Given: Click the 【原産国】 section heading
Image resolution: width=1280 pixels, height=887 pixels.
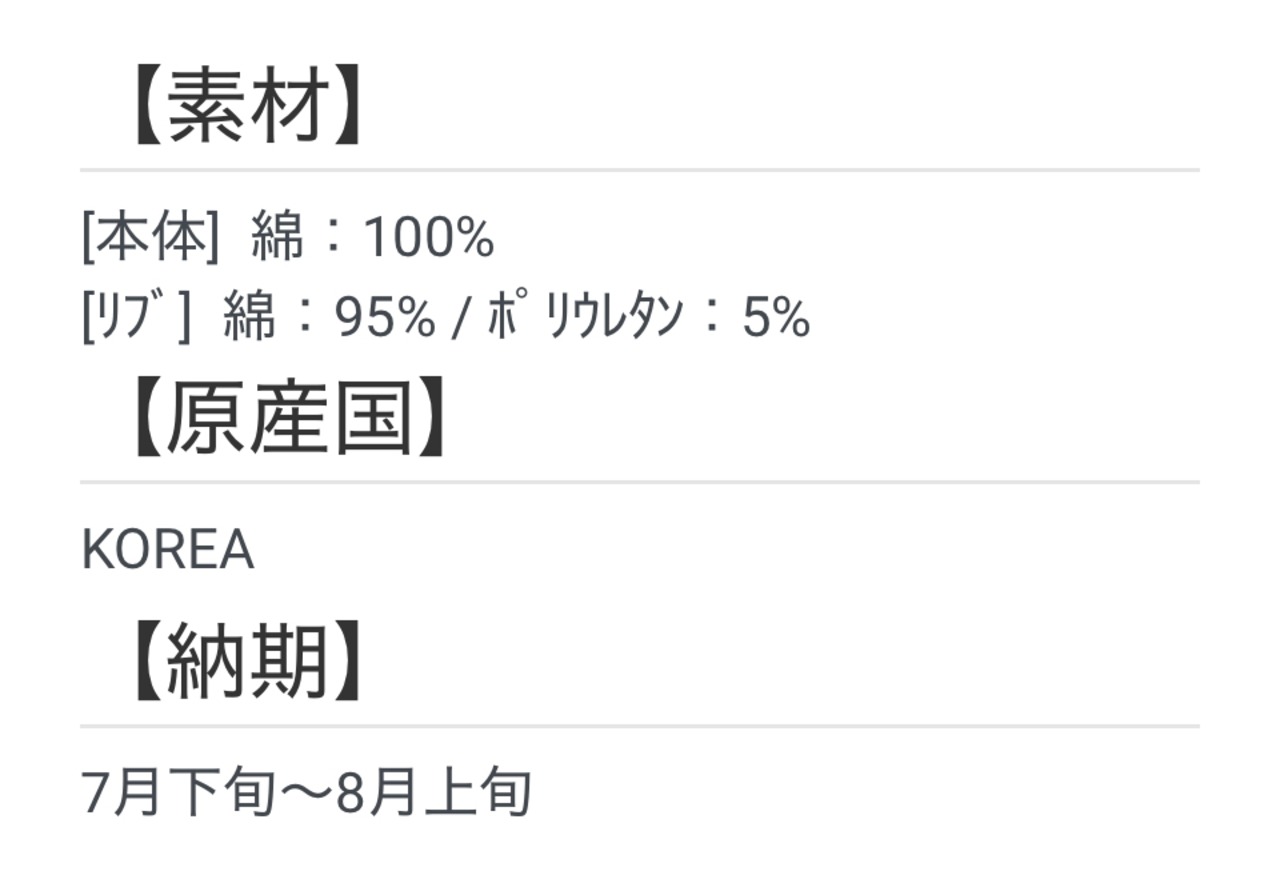Looking at the screenshot, I should (x=287, y=420).
